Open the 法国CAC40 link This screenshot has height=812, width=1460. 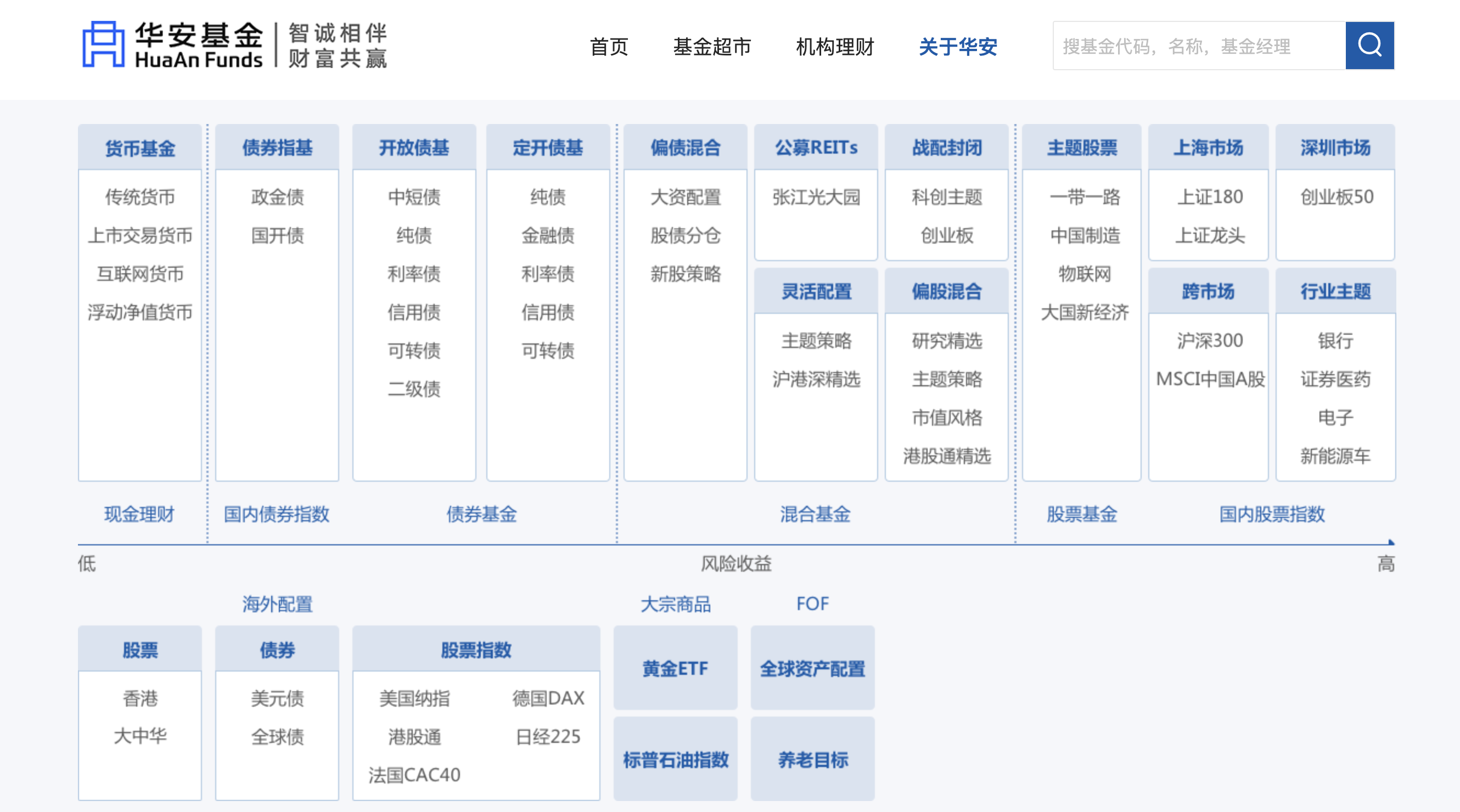click(414, 775)
